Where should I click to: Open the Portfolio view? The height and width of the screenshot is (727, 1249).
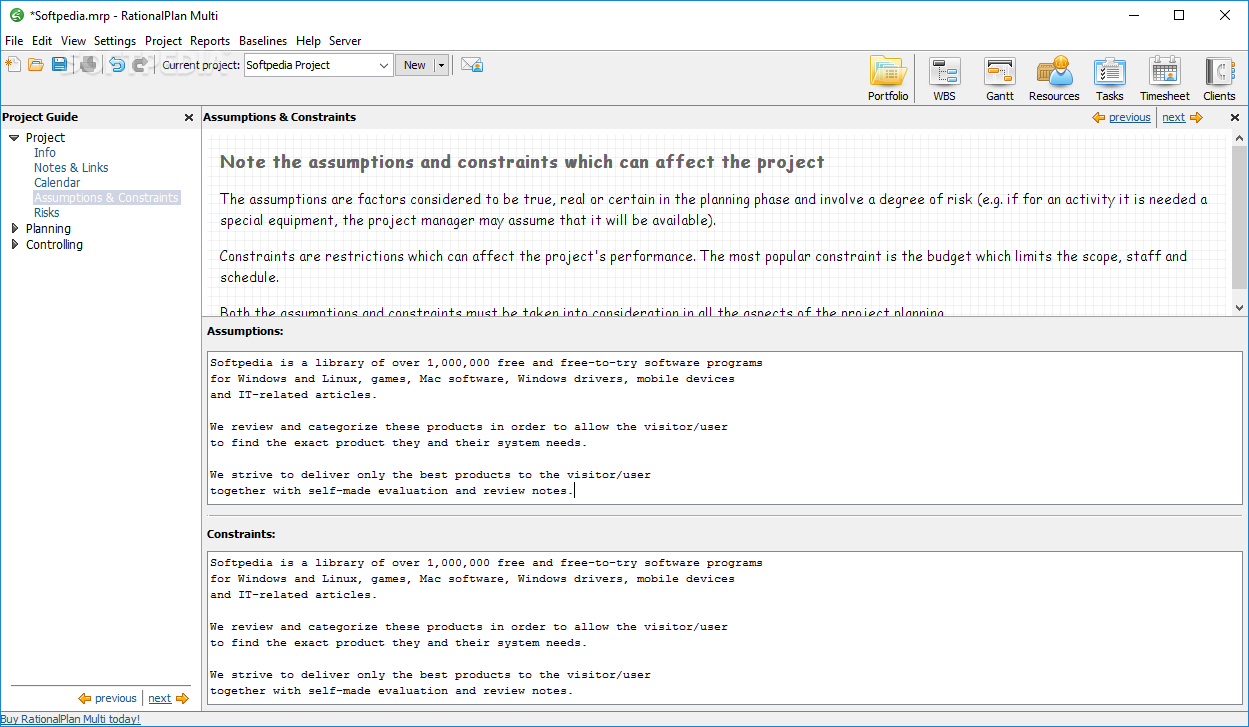click(x=888, y=79)
